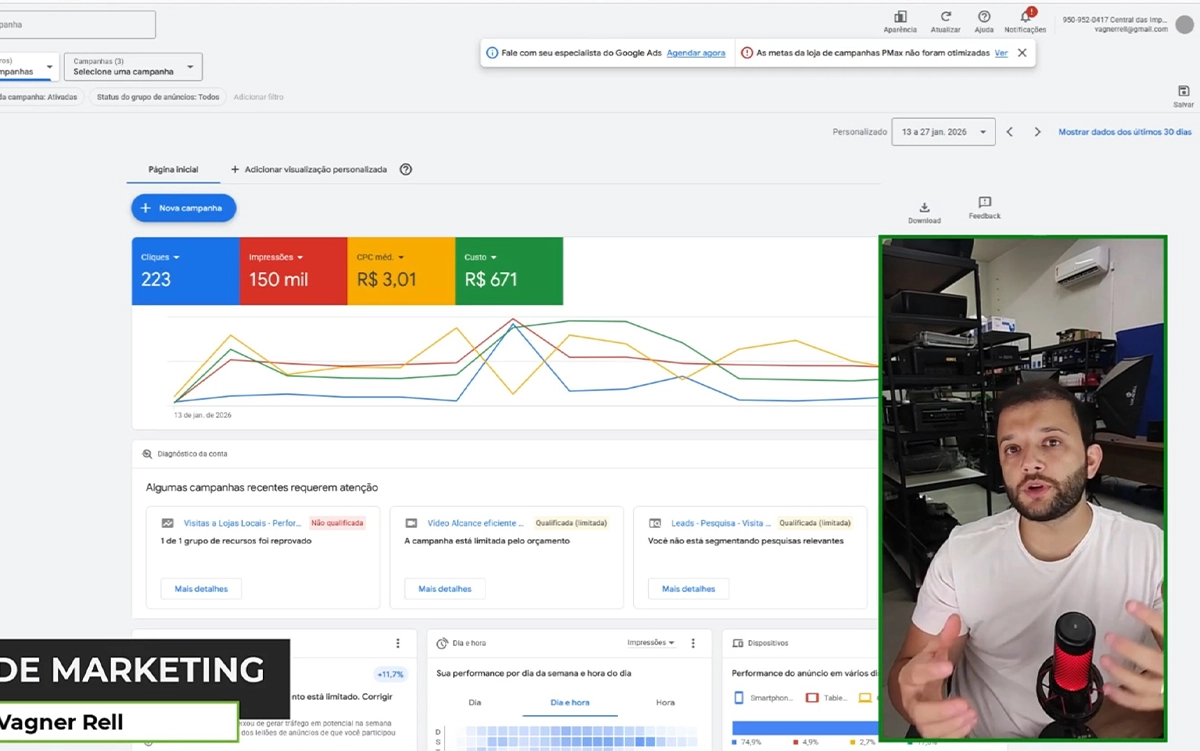1200x751 pixels.
Task: Open the Aparência settings icon
Action: coord(900,17)
